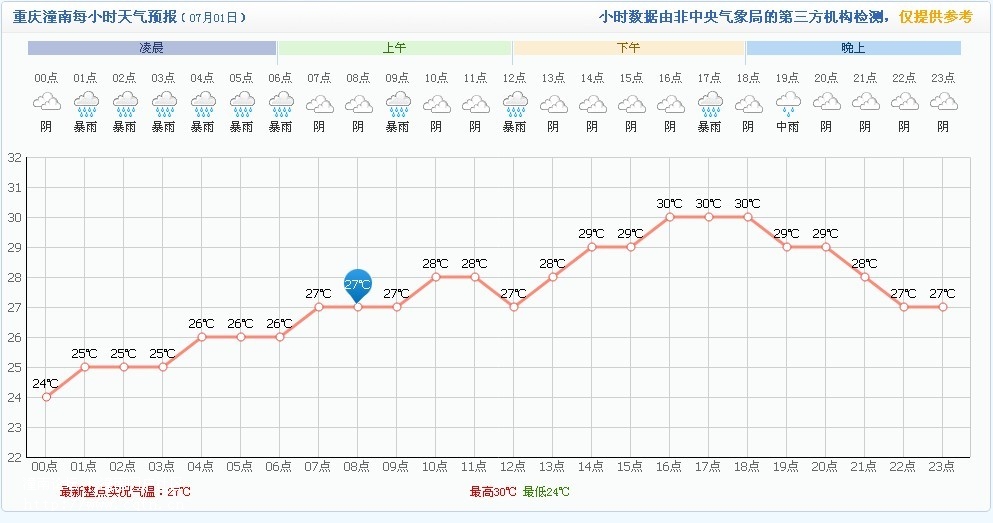Click the 03点 heavy rain icon
Viewport: 993px width, 523px height.
tap(164, 104)
